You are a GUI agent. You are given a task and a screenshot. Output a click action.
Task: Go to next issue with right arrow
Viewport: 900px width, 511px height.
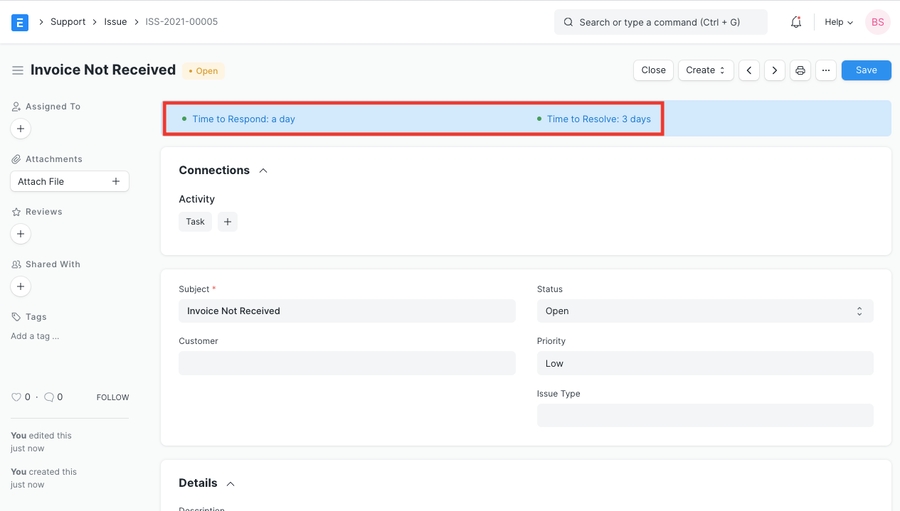tap(775, 71)
